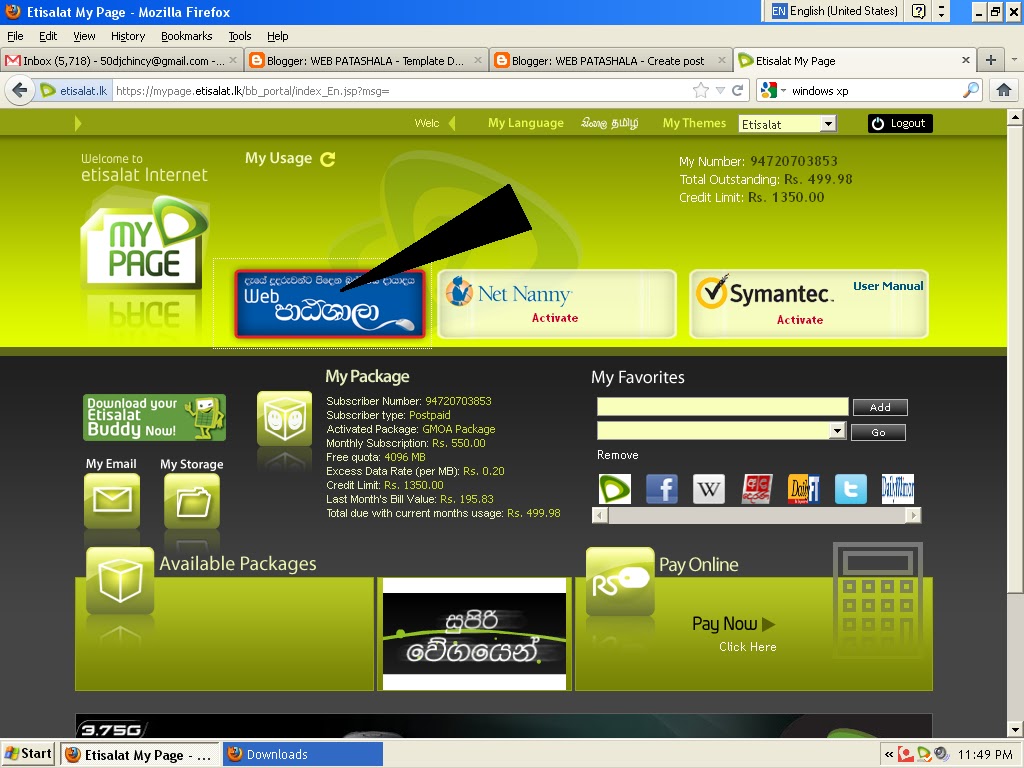Open the Wikipedia favorite icon

[x=709, y=489]
